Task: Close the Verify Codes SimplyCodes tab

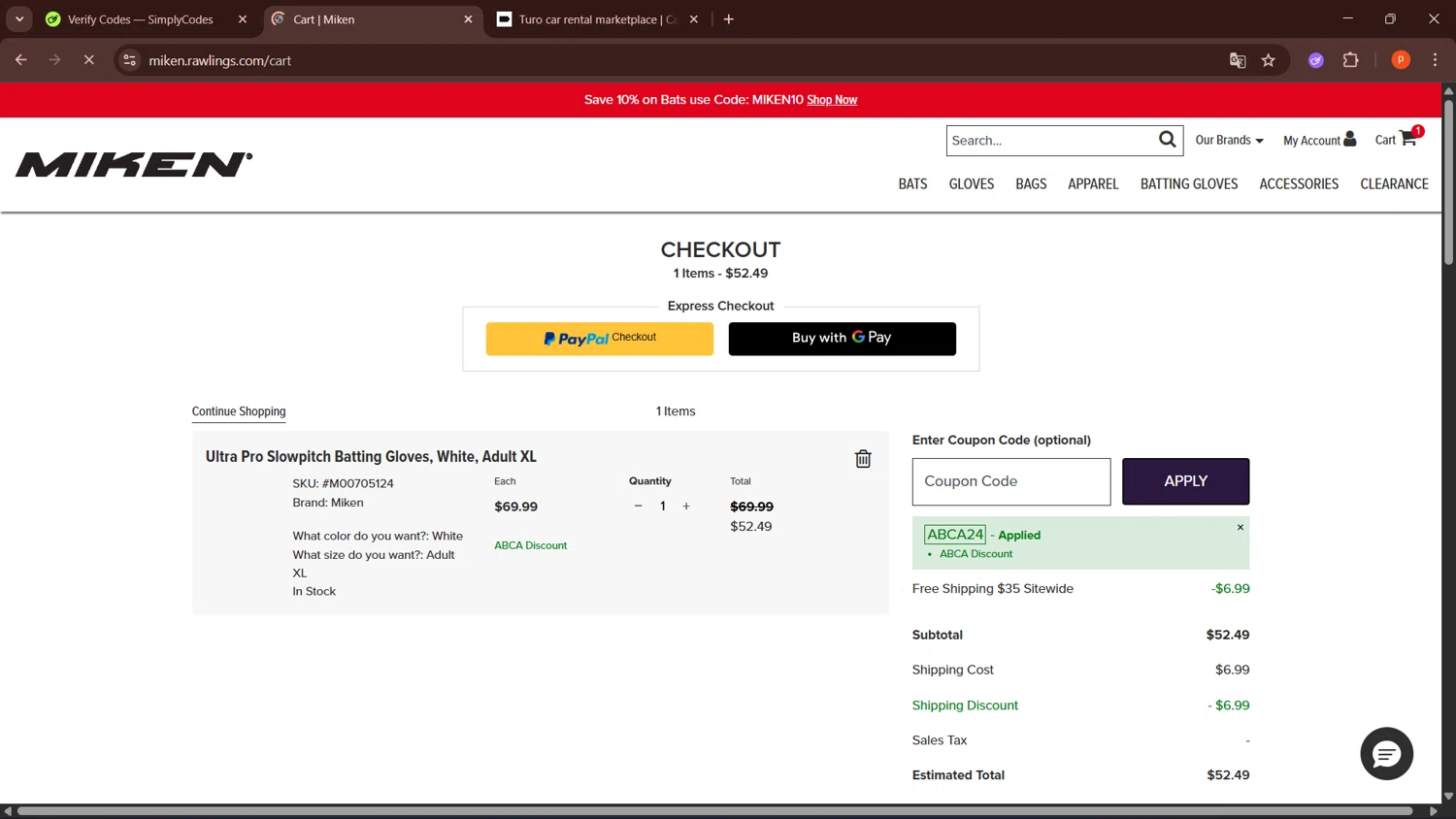Action: (243, 19)
